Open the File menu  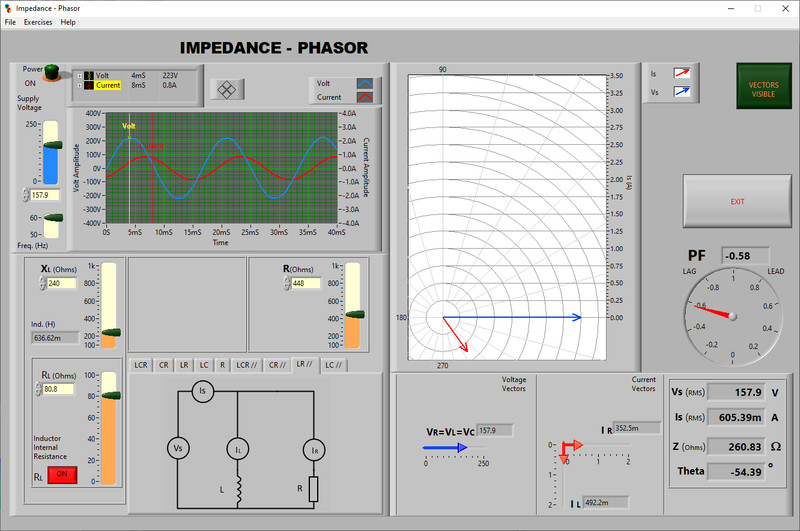point(10,22)
